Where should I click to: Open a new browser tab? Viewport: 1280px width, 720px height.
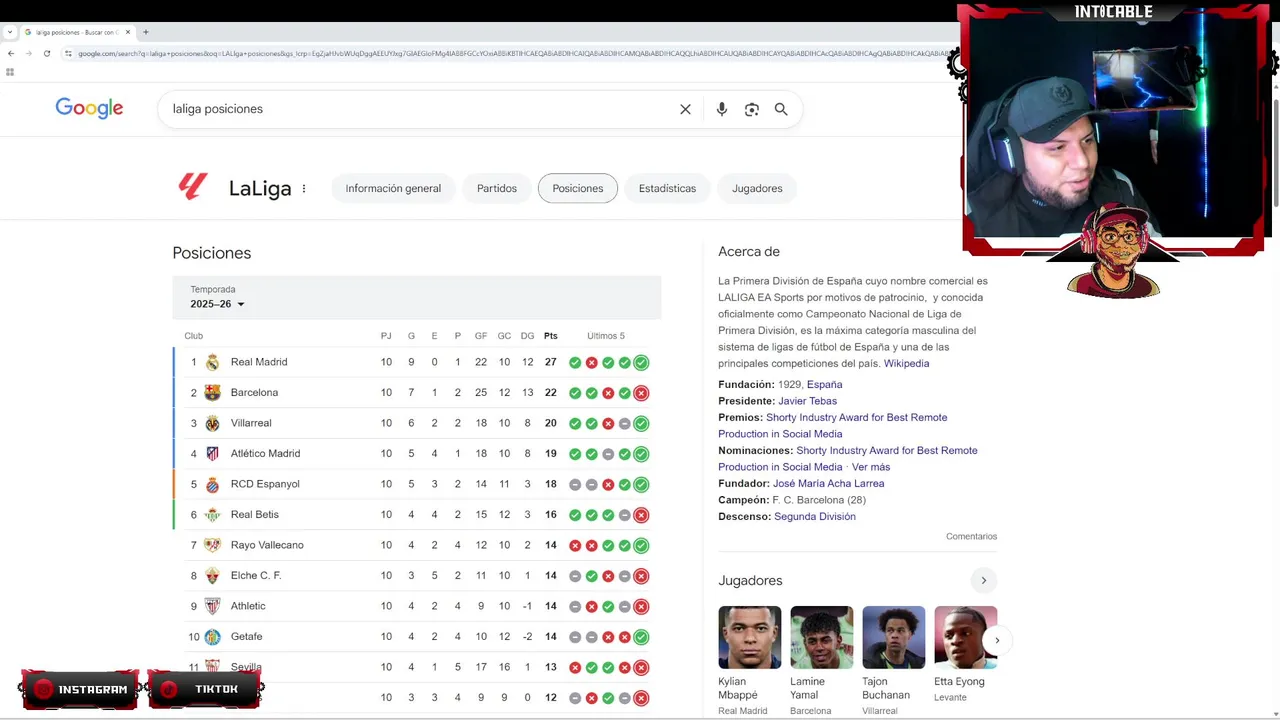coord(146,32)
